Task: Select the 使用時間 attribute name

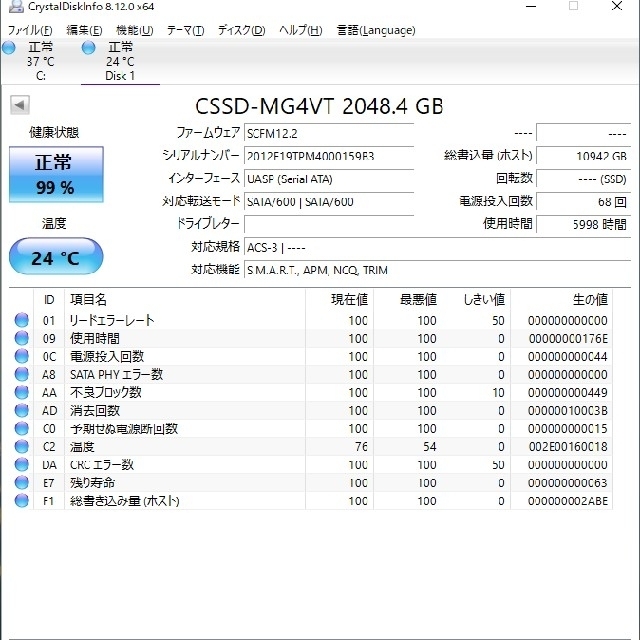Action: 95,338
